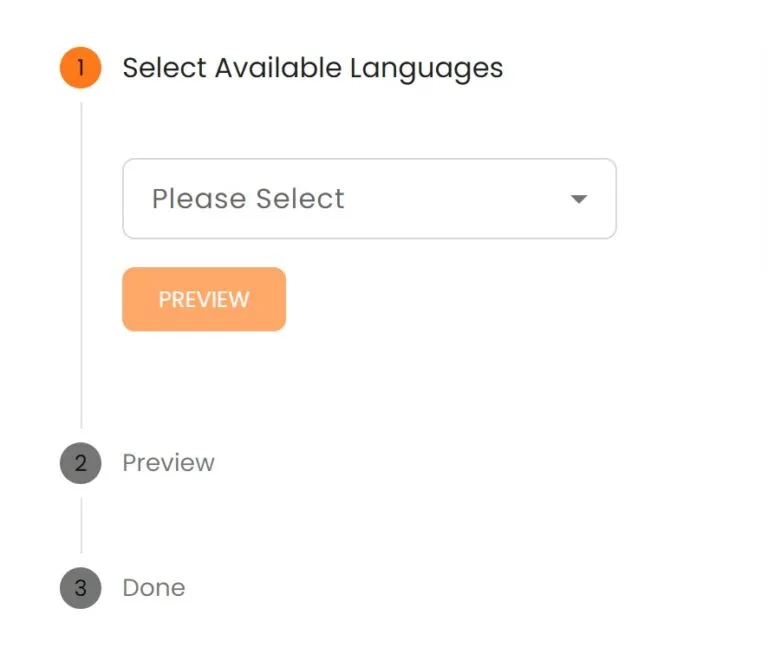768x661 pixels.
Task: Click the orange PREVIEW button
Action: click(x=204, y=299)
